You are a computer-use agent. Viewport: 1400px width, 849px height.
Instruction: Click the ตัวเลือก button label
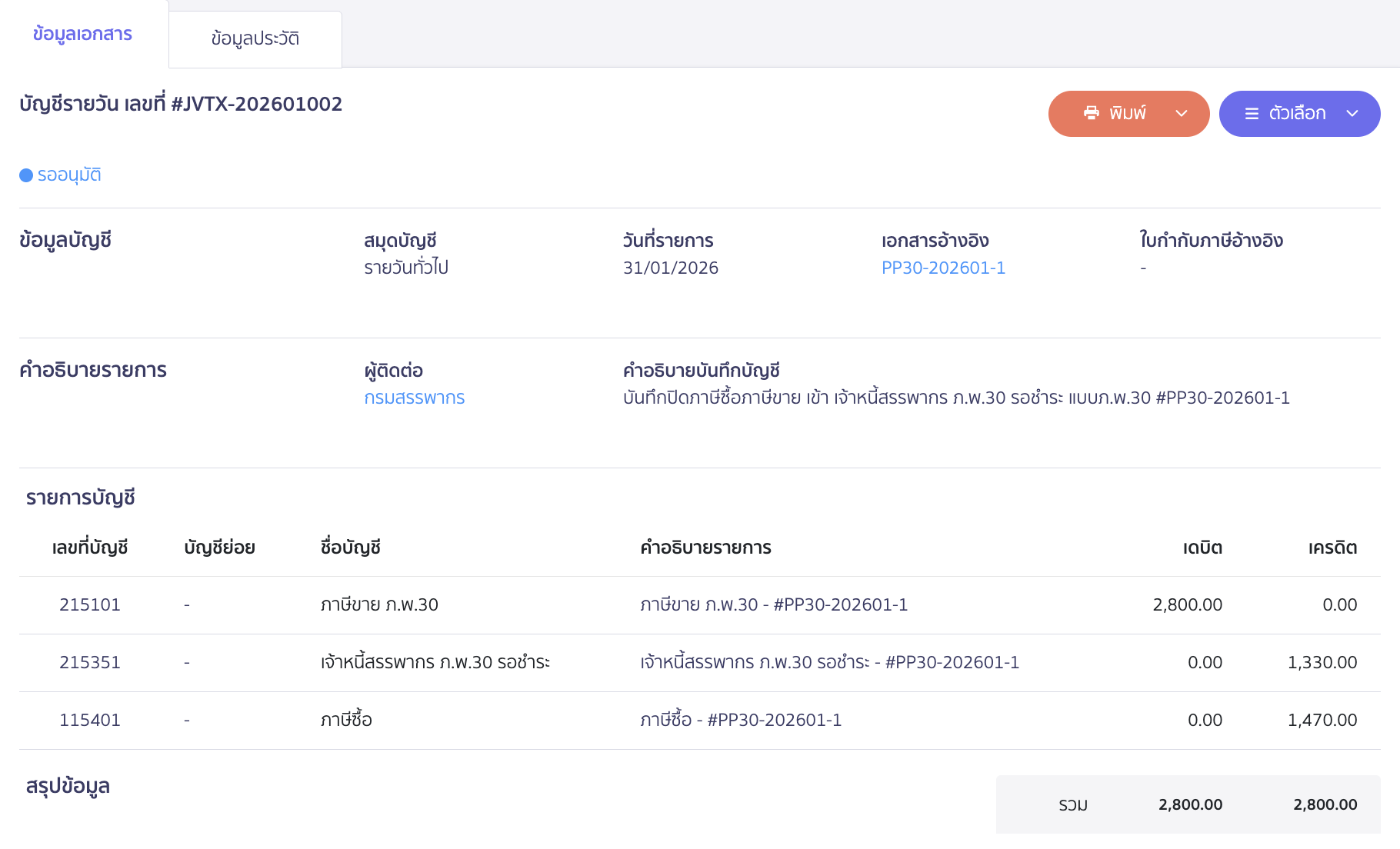1297,114
